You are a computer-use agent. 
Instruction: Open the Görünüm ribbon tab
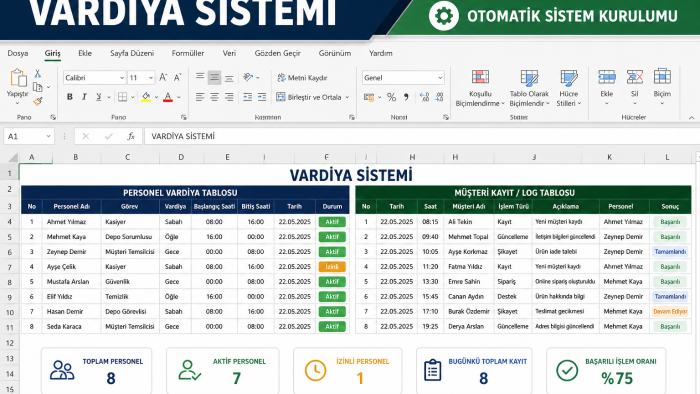pyautogui.click(x=335, y=53)
